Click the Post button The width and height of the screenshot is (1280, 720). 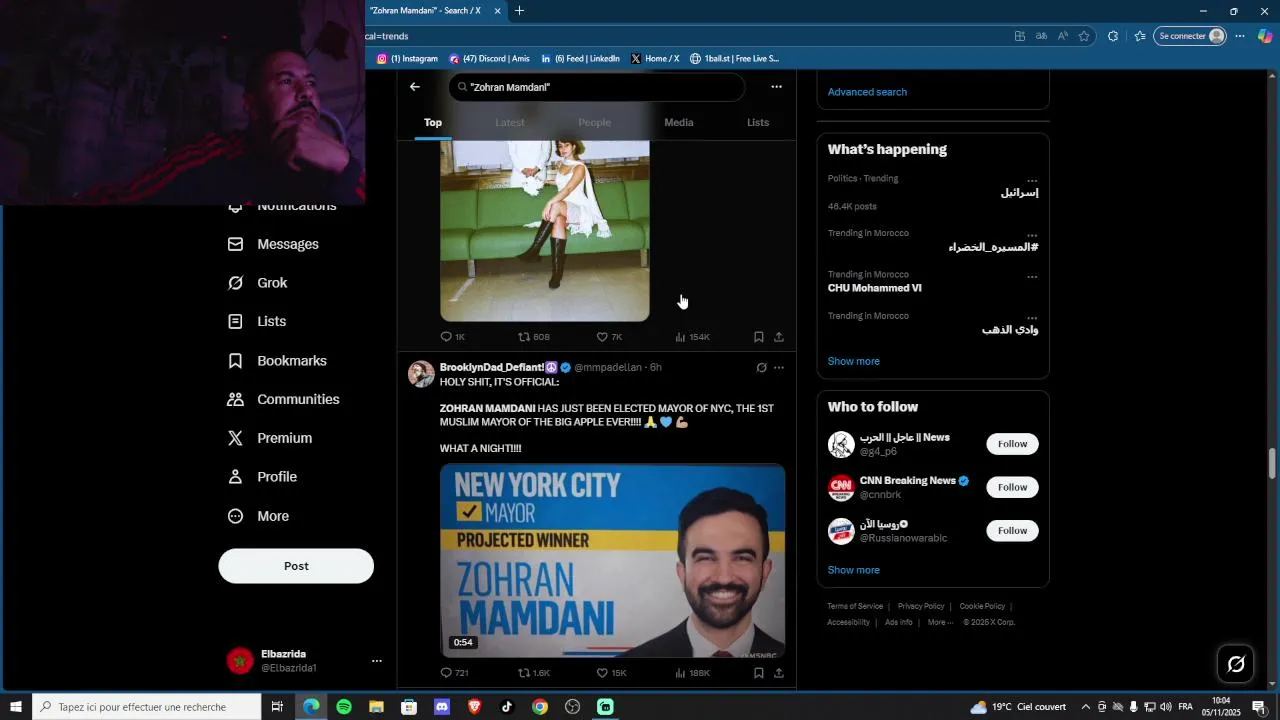[296, 566]
